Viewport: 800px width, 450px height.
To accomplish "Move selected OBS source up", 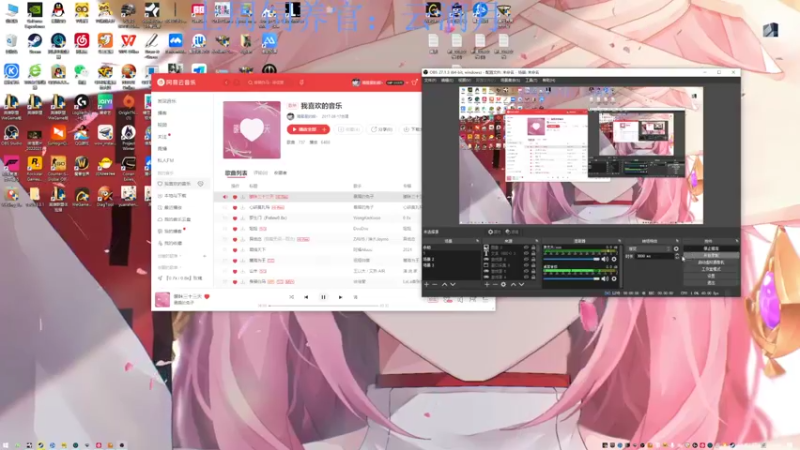I will click(513, 285).
